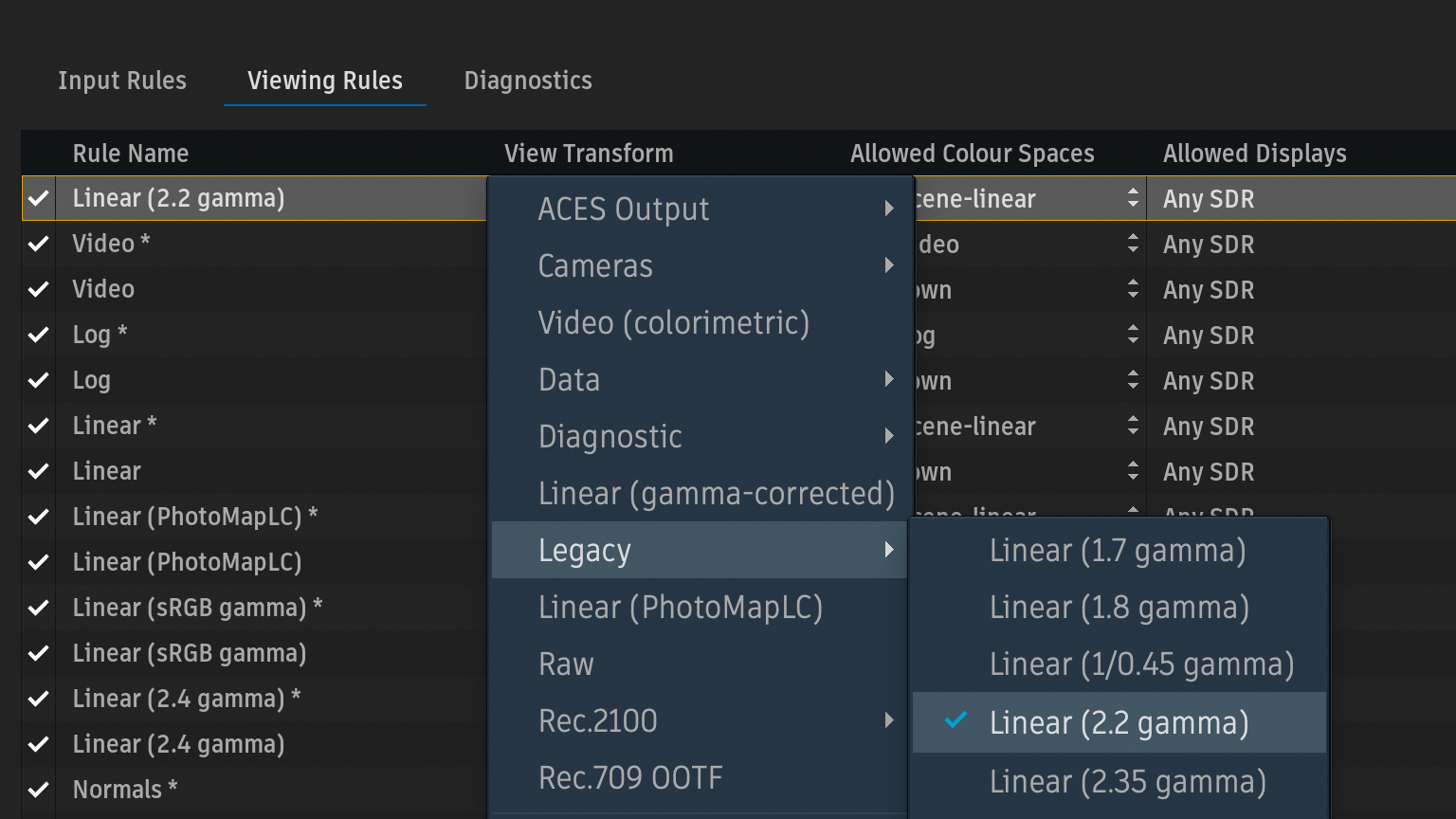Uncheck the Log * rule checkmark

[x=38, y=335]
